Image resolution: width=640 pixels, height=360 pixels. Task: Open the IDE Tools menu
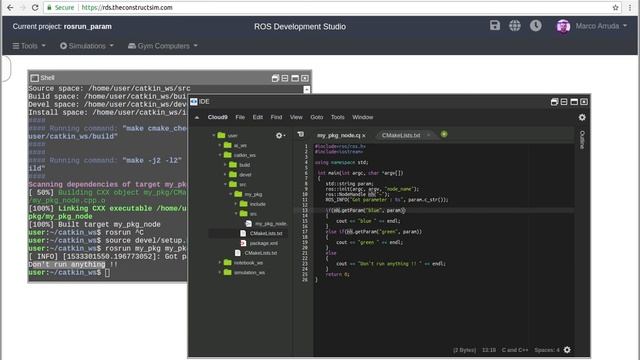pyautogui.click(x=338, y=117)
